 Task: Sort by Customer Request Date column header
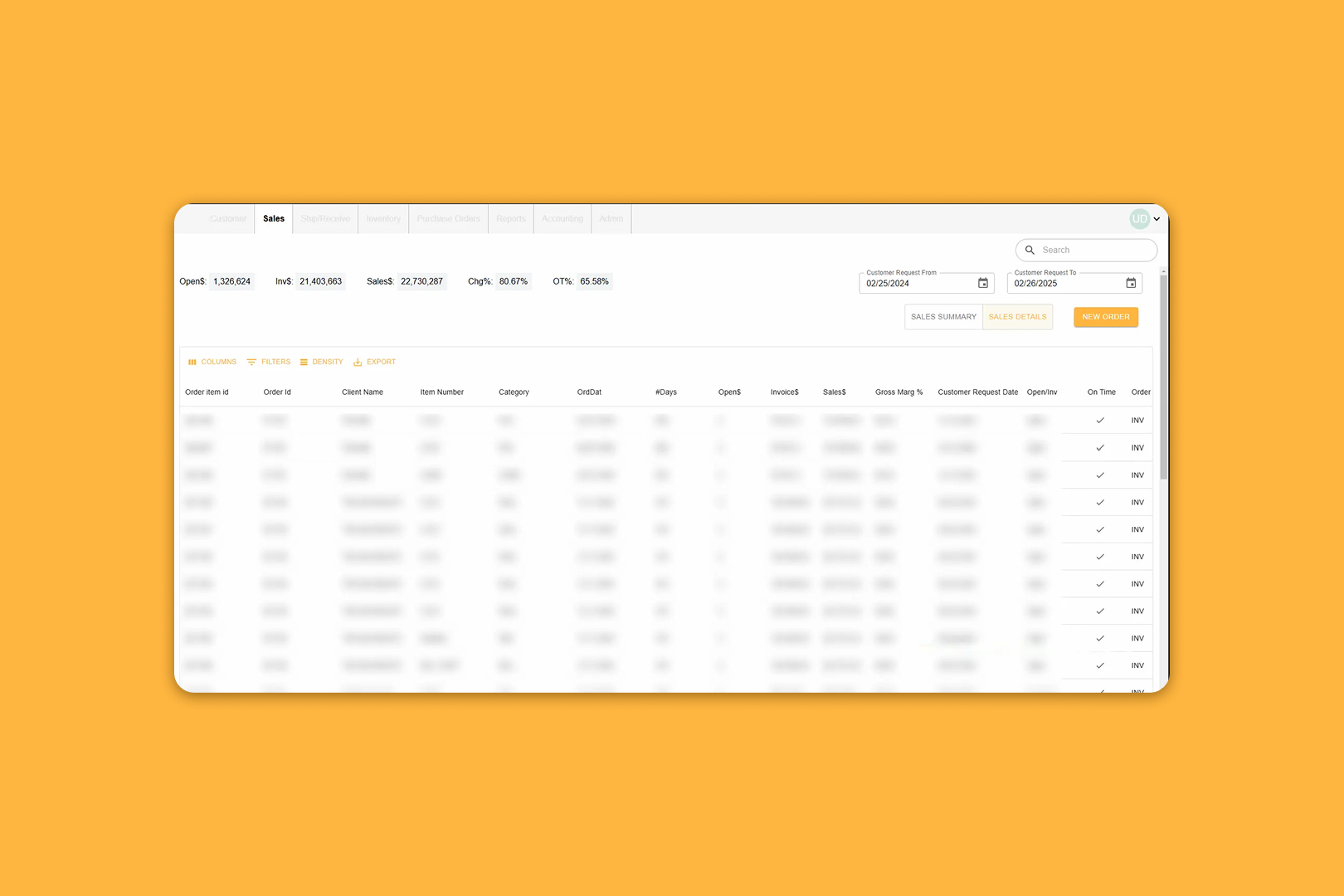pos(977,392)
